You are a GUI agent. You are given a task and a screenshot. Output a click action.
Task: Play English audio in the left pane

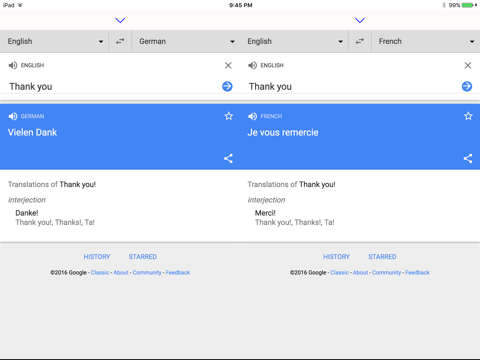pos(13,65)
